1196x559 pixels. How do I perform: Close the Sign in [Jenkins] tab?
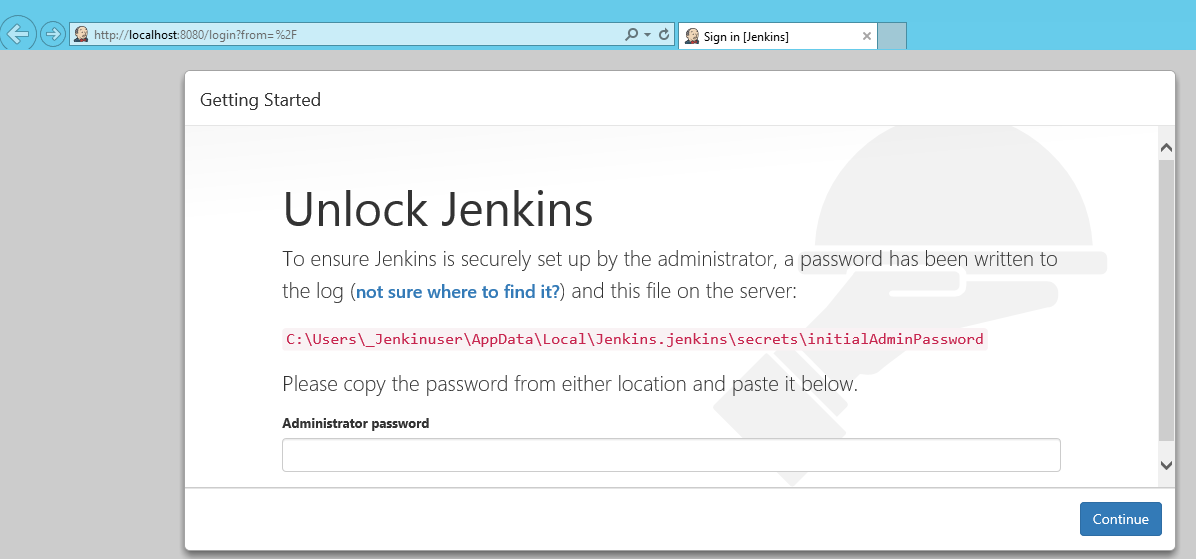click(x=866, y=36)
